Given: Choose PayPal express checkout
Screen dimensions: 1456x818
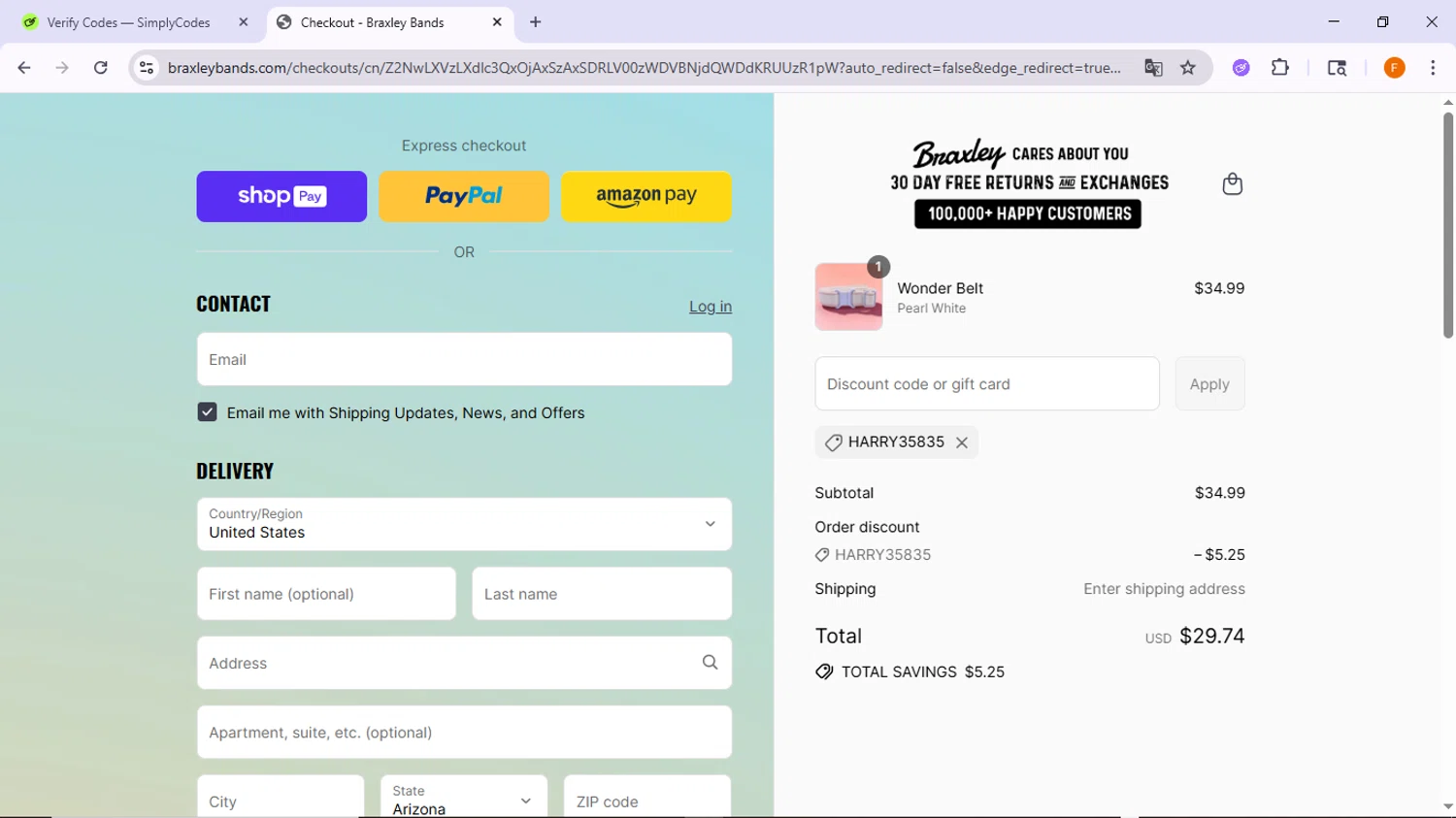Looking at the screenshot, I should point(464,196).
